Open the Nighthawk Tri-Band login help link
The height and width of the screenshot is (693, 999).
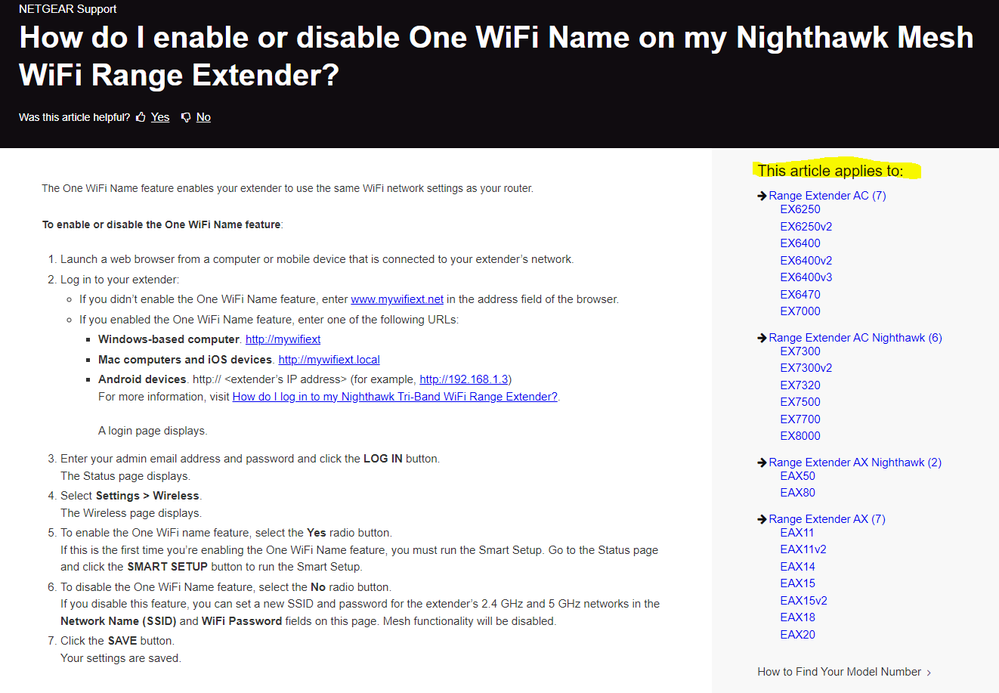(x=395, y=397)
